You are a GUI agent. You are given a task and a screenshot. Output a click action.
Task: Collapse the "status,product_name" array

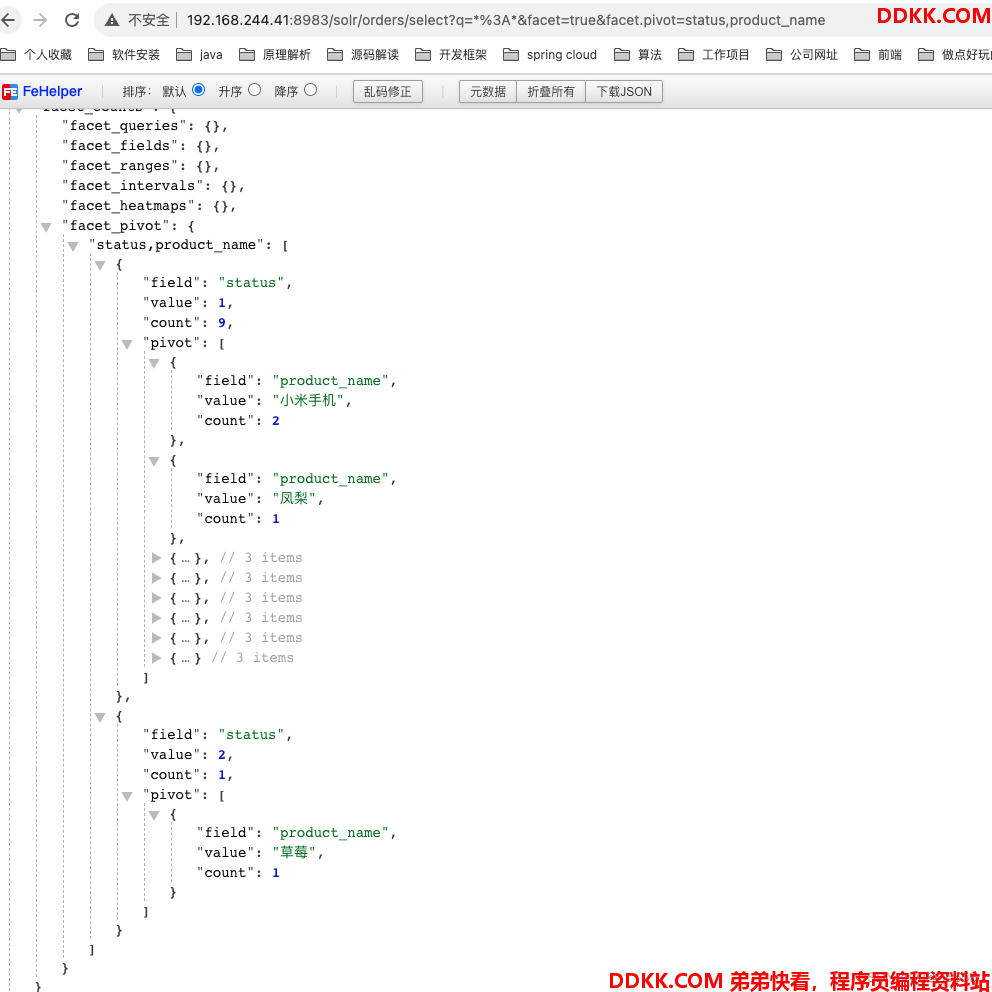73,246
